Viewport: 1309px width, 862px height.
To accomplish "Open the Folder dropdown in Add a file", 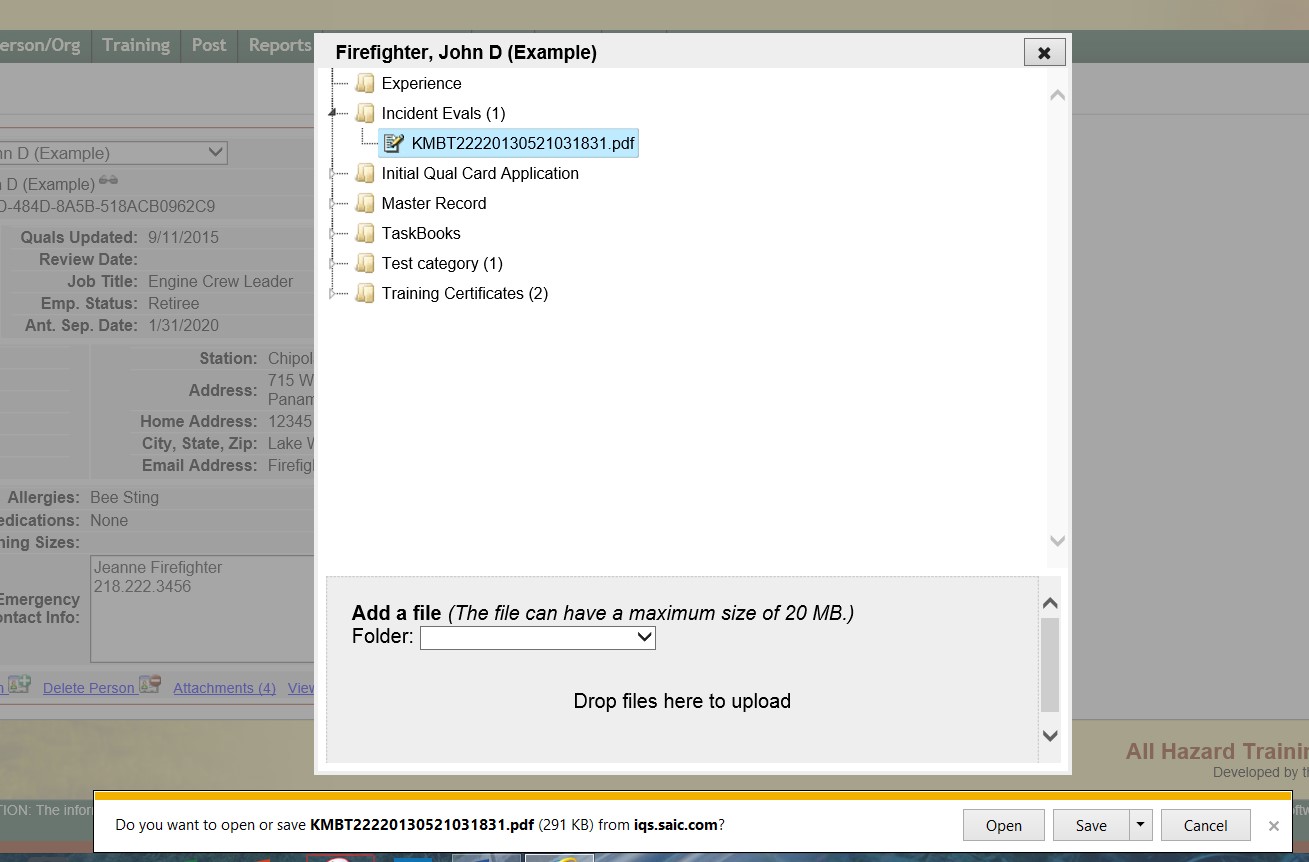I will pyautogui.click(x=537, y=637).
